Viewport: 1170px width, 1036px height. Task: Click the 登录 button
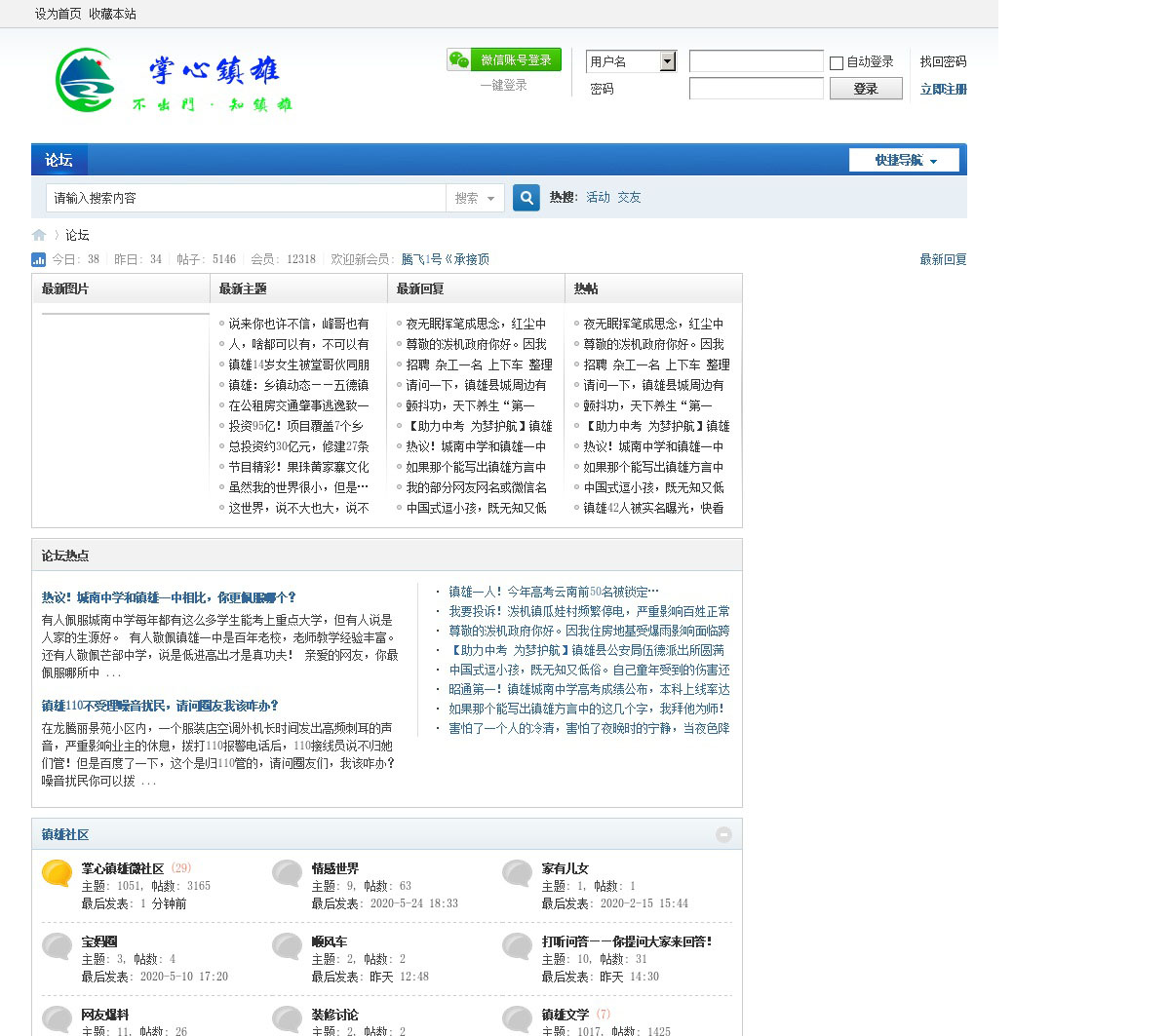point(866,89)
